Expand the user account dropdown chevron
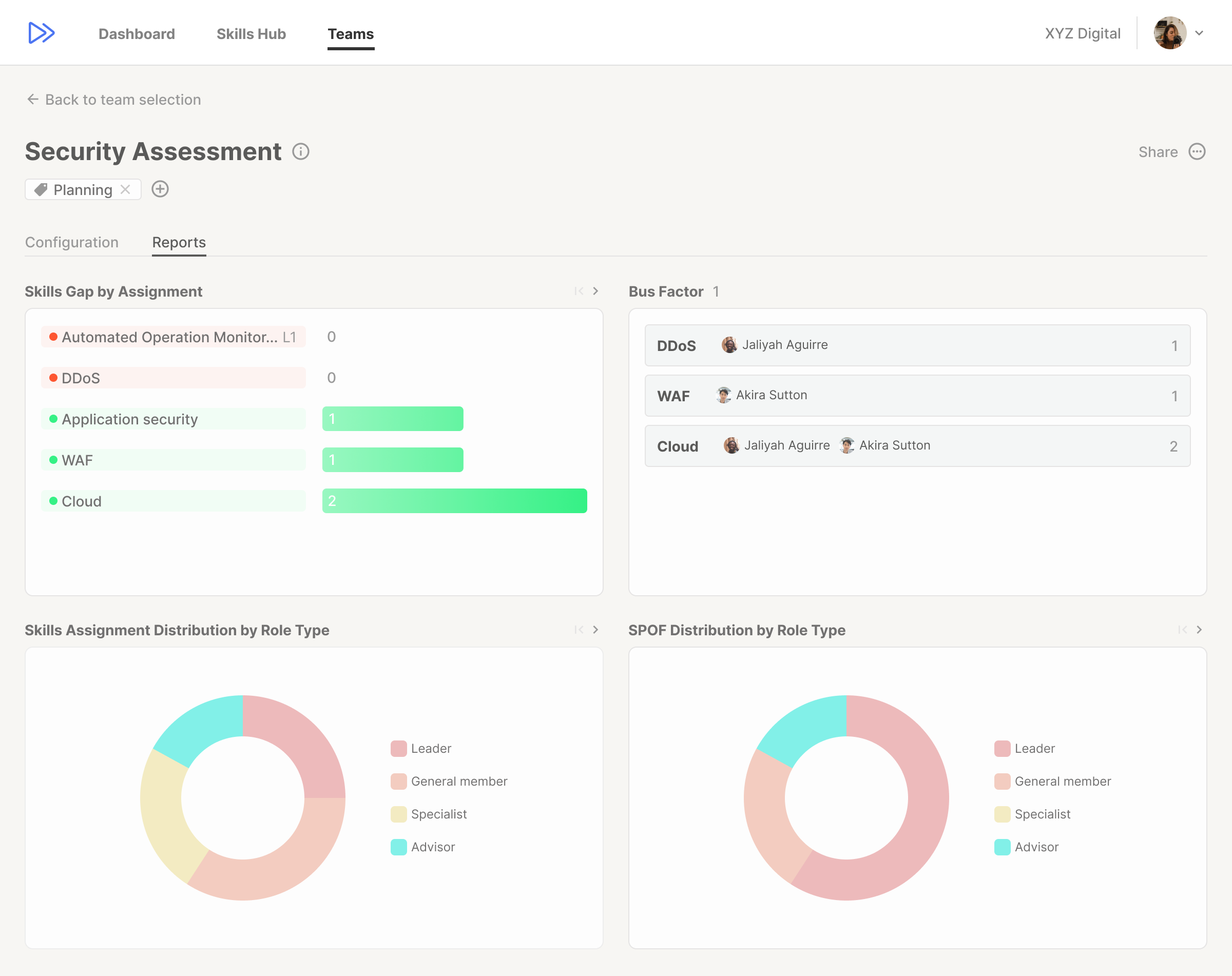This screenshot has width=1232, height=976. click(x=1200, y=33)
